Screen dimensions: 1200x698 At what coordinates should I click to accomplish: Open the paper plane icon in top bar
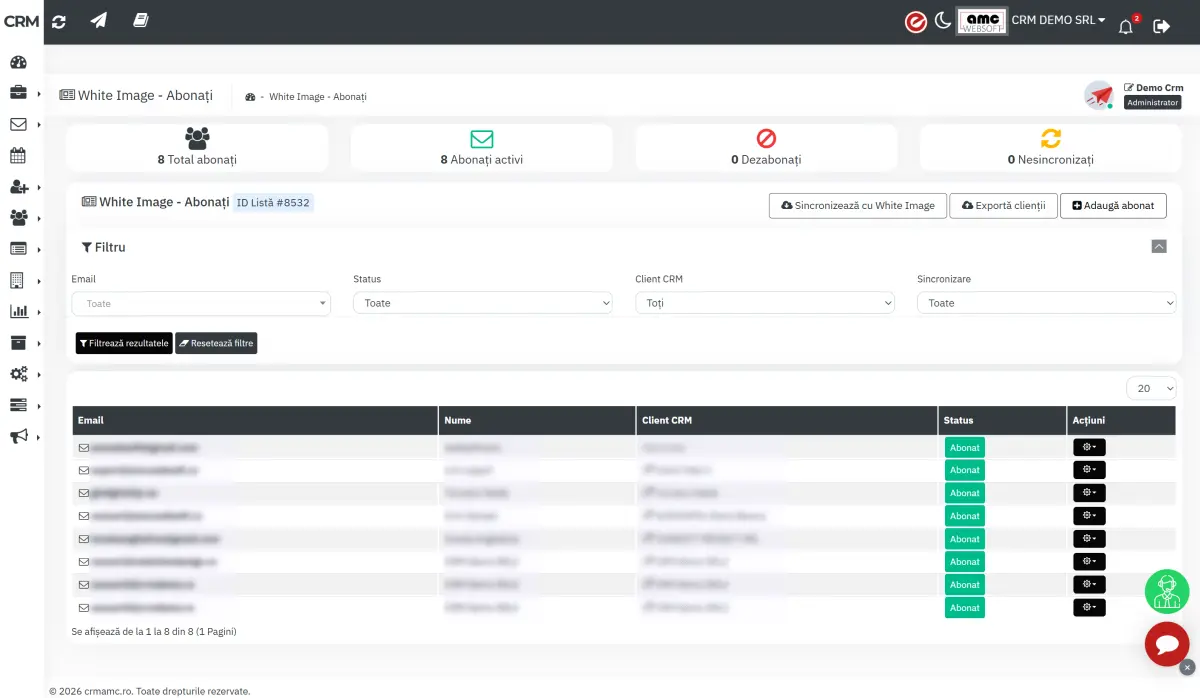coord(98,21)
